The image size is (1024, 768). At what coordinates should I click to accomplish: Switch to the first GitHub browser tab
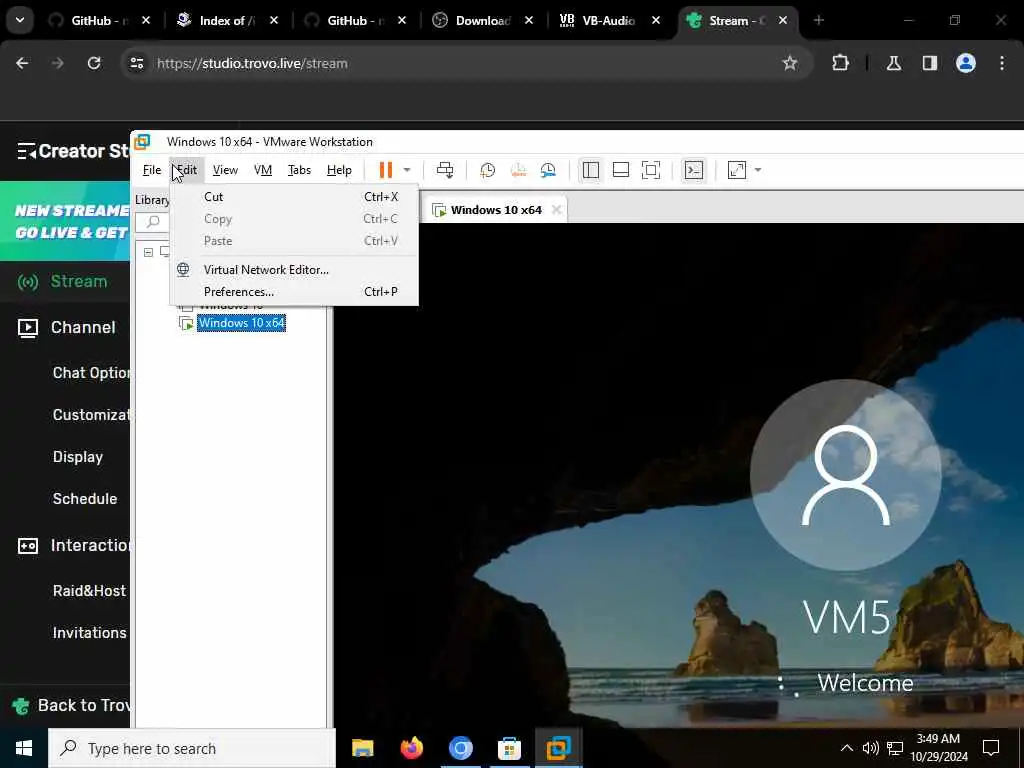tap(98, 20)
